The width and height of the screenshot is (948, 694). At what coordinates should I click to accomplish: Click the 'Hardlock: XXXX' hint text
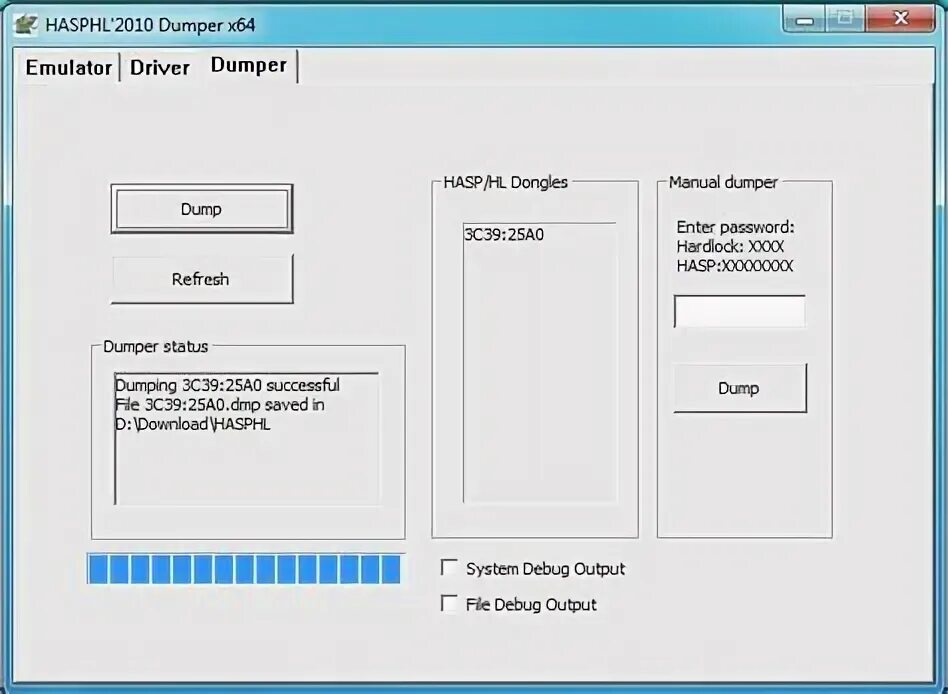pos(730,247)
